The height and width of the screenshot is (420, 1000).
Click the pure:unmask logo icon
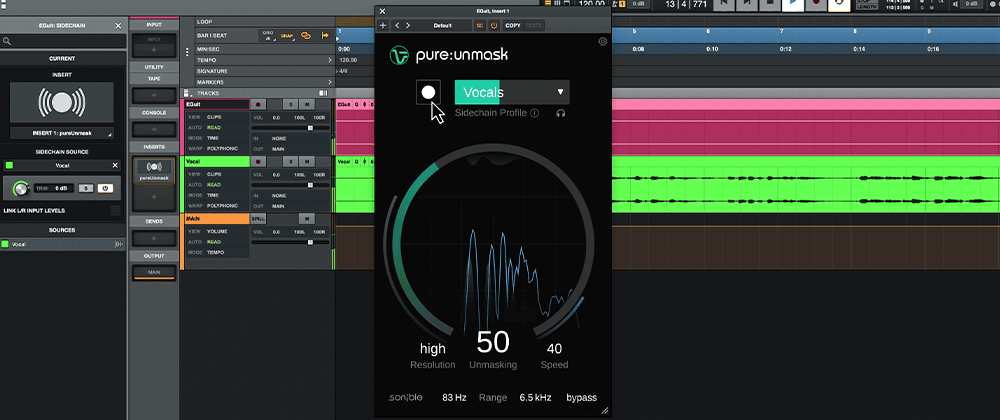pyautogui.click(x=399, y=55)
